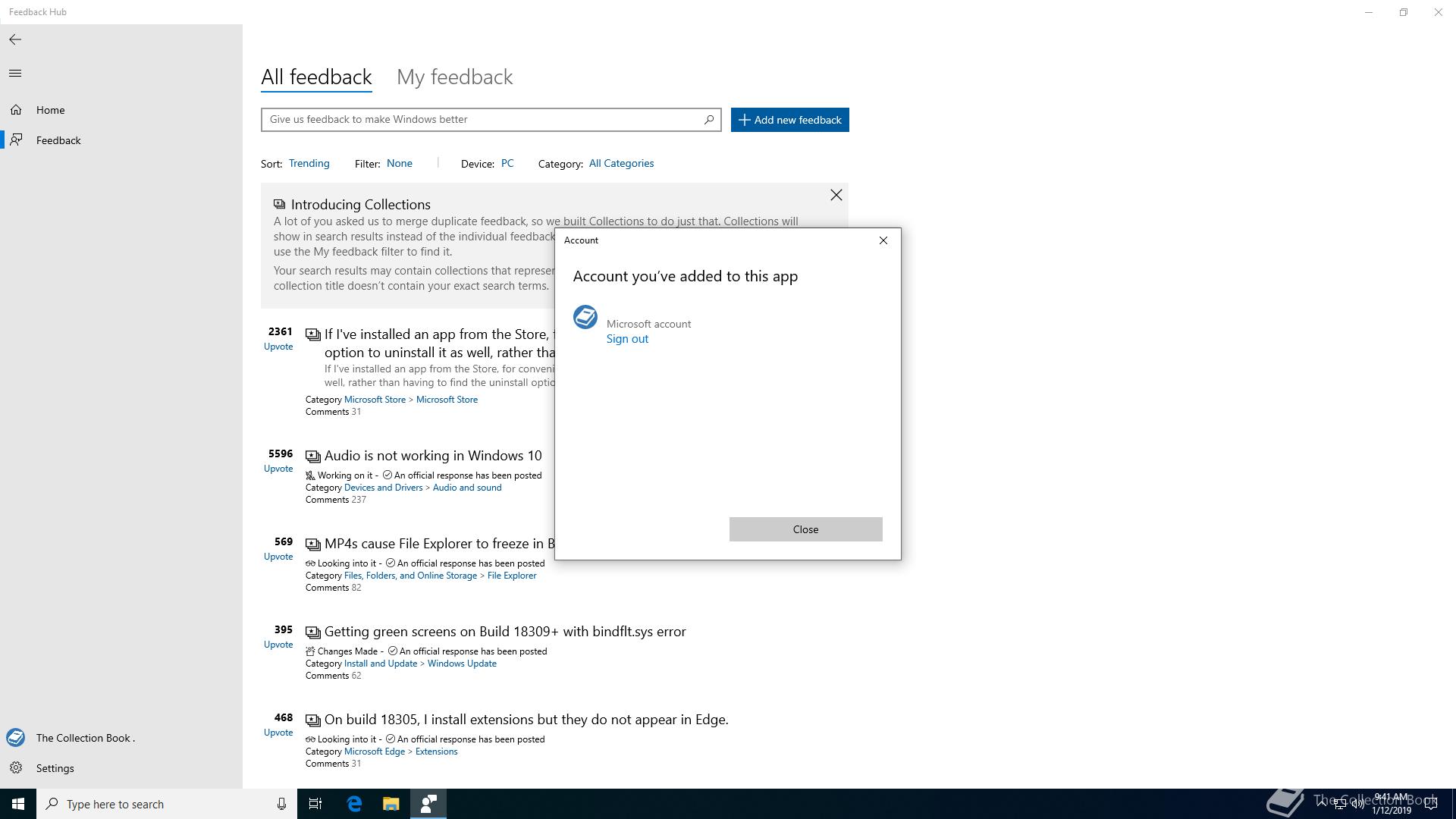
Task: Open the Home page from sidebar
Action: click(x=121, y=110)
